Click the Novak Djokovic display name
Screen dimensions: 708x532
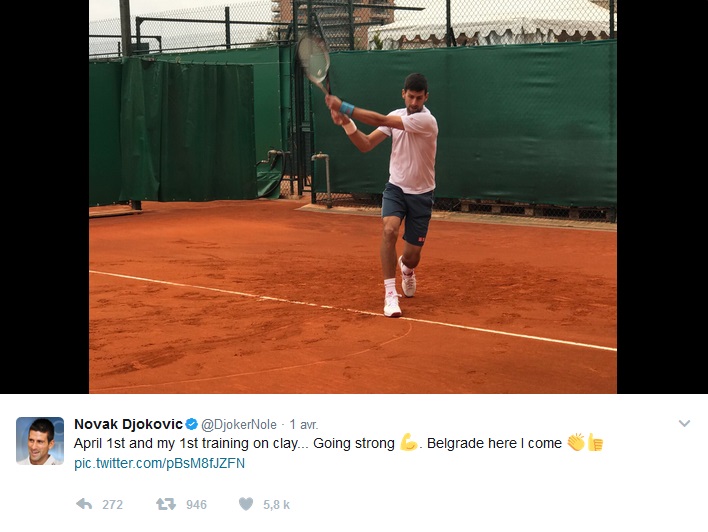(128, 424)
